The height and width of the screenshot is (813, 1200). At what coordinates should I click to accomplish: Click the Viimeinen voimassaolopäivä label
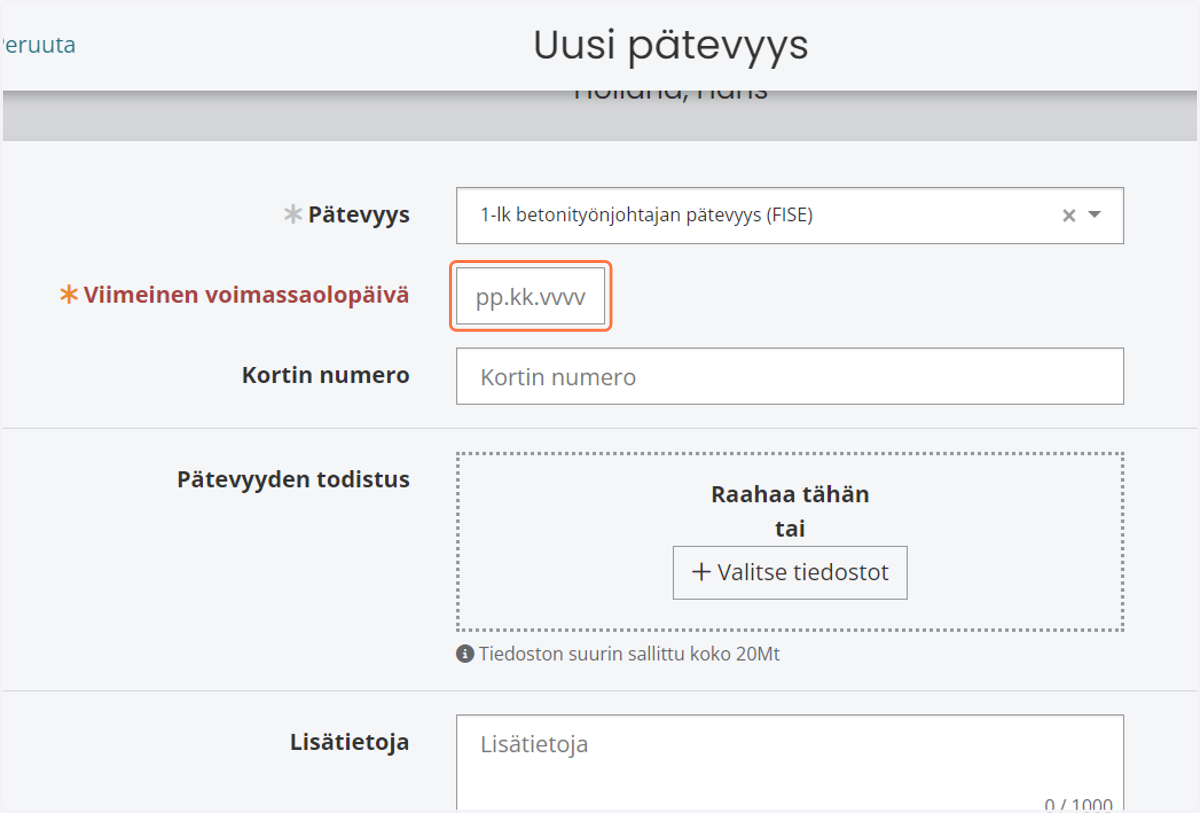click(x=246, y=295)
